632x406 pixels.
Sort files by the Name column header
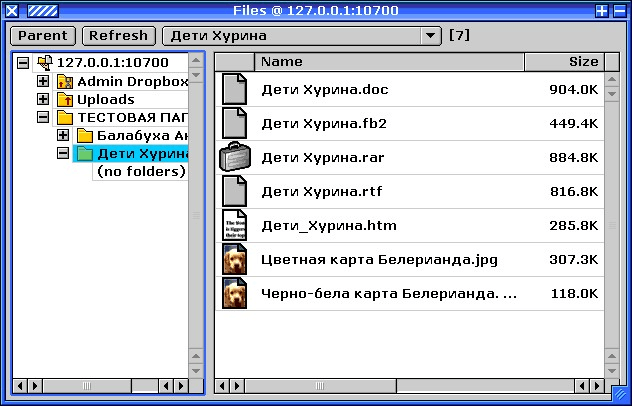(389, 62)
